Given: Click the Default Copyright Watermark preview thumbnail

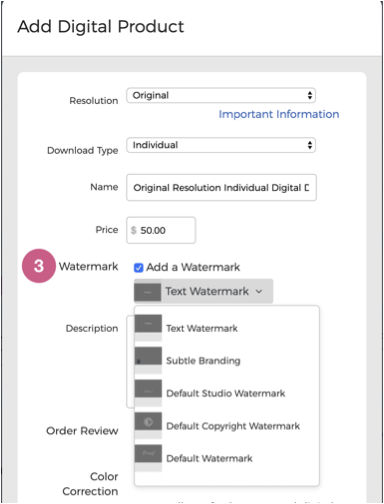Looking at the screenshot, I should 148,425.
